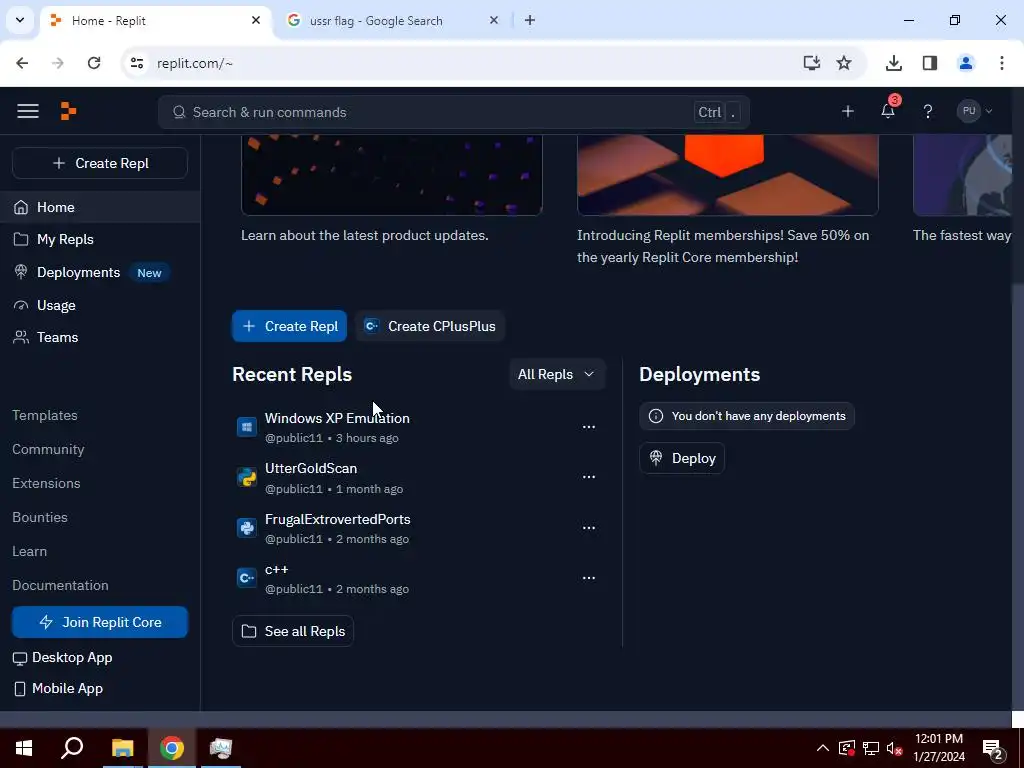1024x768 pixels.
Task: Click the UtterGoldScan Python icon
Action: point(247,477)
